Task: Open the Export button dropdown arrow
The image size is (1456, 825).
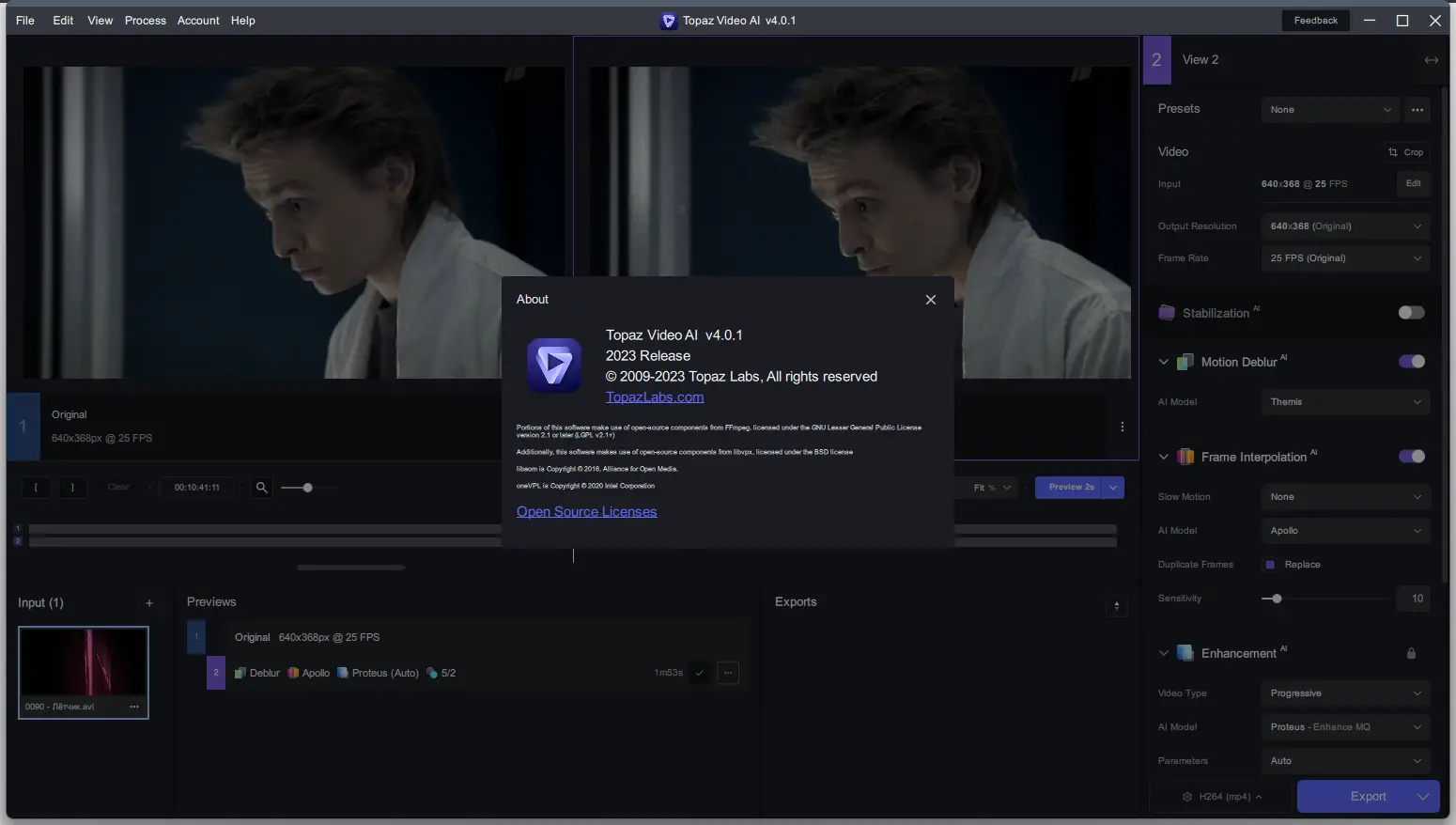Action: 1423,797
